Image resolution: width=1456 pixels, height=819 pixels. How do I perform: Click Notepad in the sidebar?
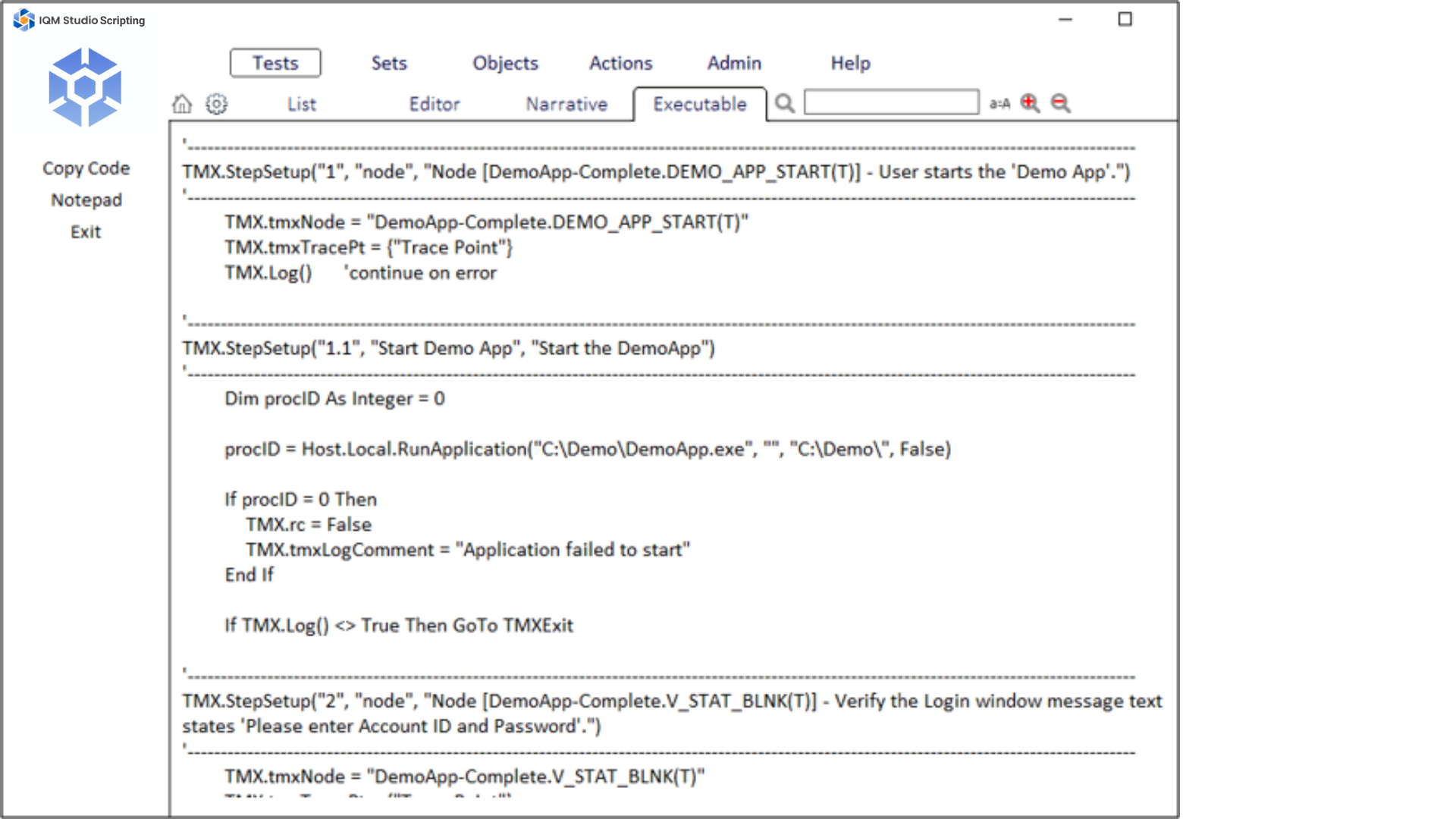tap(86, 200)
